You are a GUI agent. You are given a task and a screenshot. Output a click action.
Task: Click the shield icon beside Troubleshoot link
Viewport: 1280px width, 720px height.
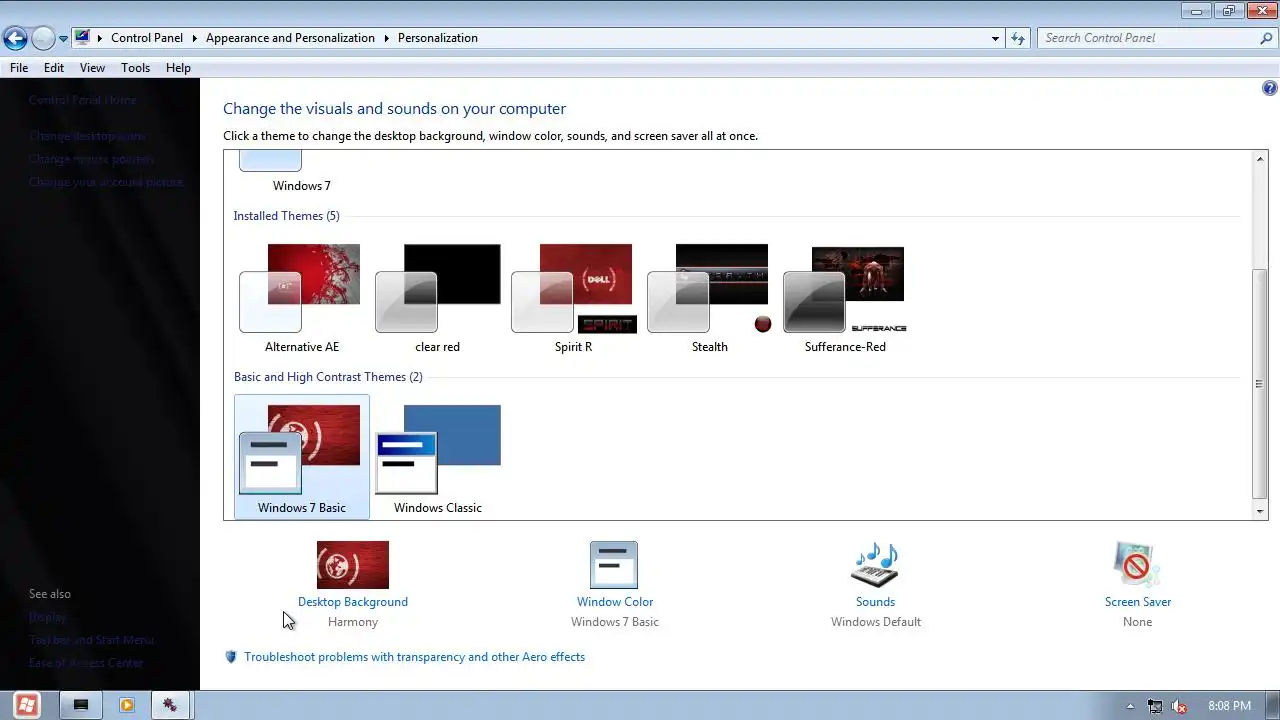[x=231, y=657]
